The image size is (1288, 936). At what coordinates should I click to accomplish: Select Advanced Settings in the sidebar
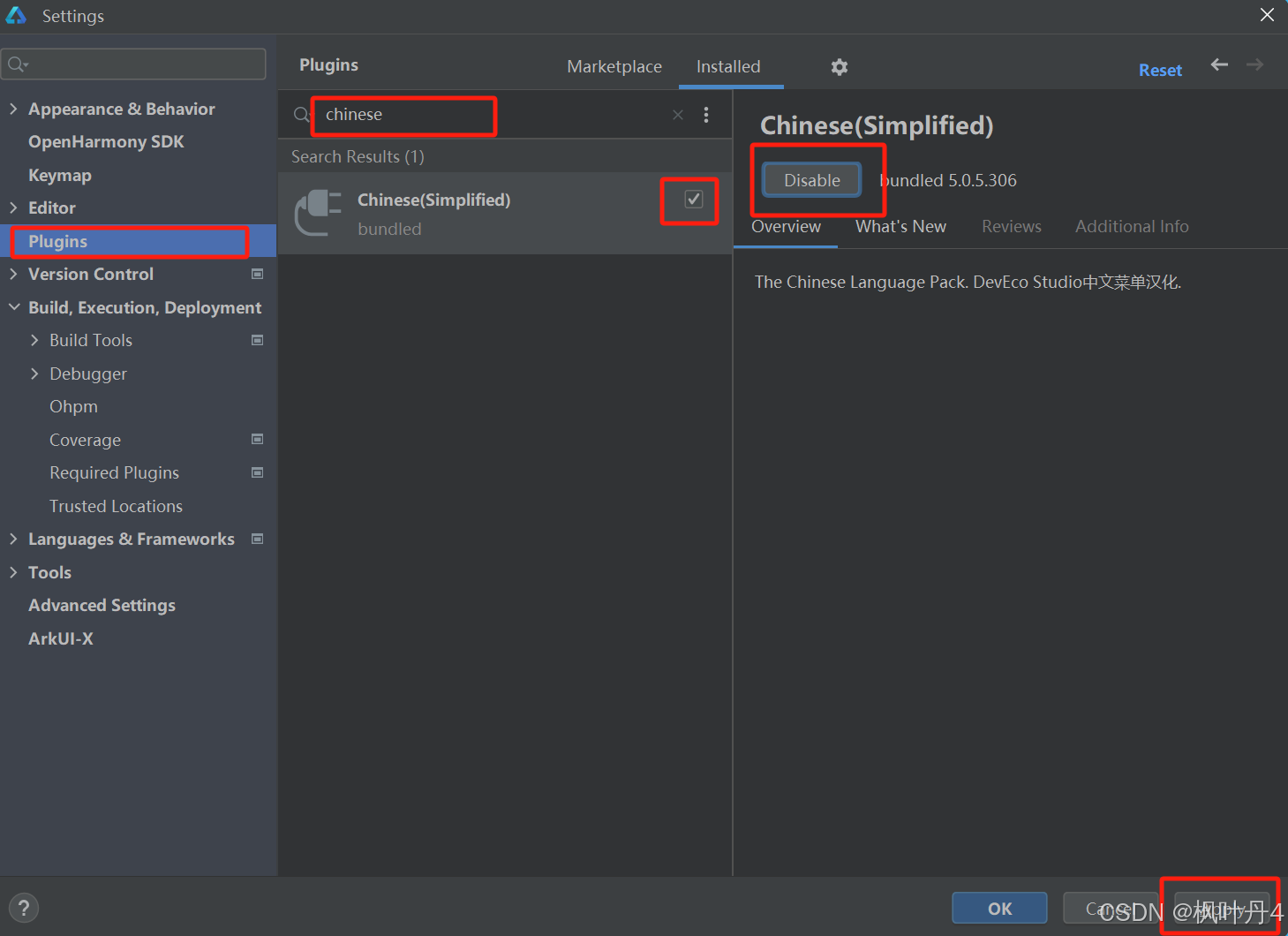tap(102, 605)
